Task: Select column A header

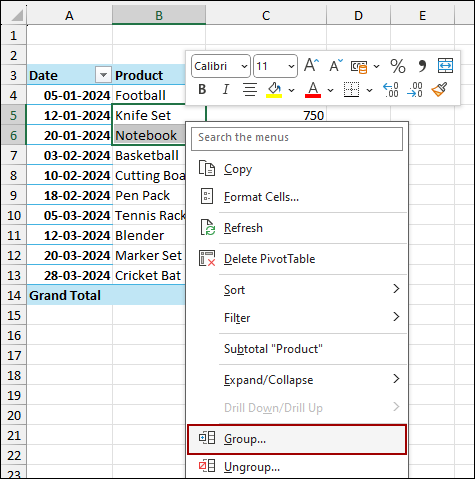Action: click(x=69, y=15)
